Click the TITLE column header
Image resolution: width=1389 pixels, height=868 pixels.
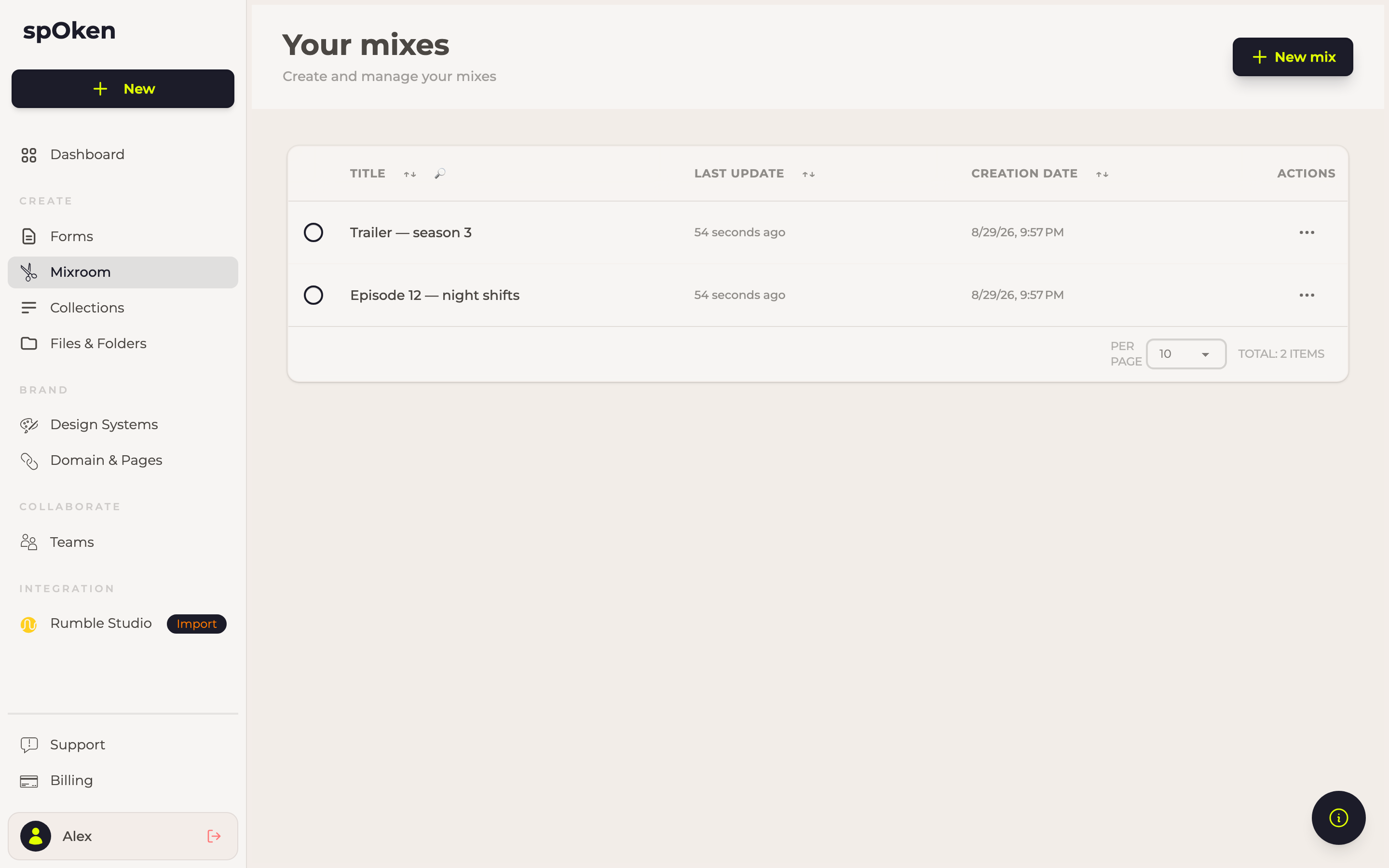coord(368,174)
